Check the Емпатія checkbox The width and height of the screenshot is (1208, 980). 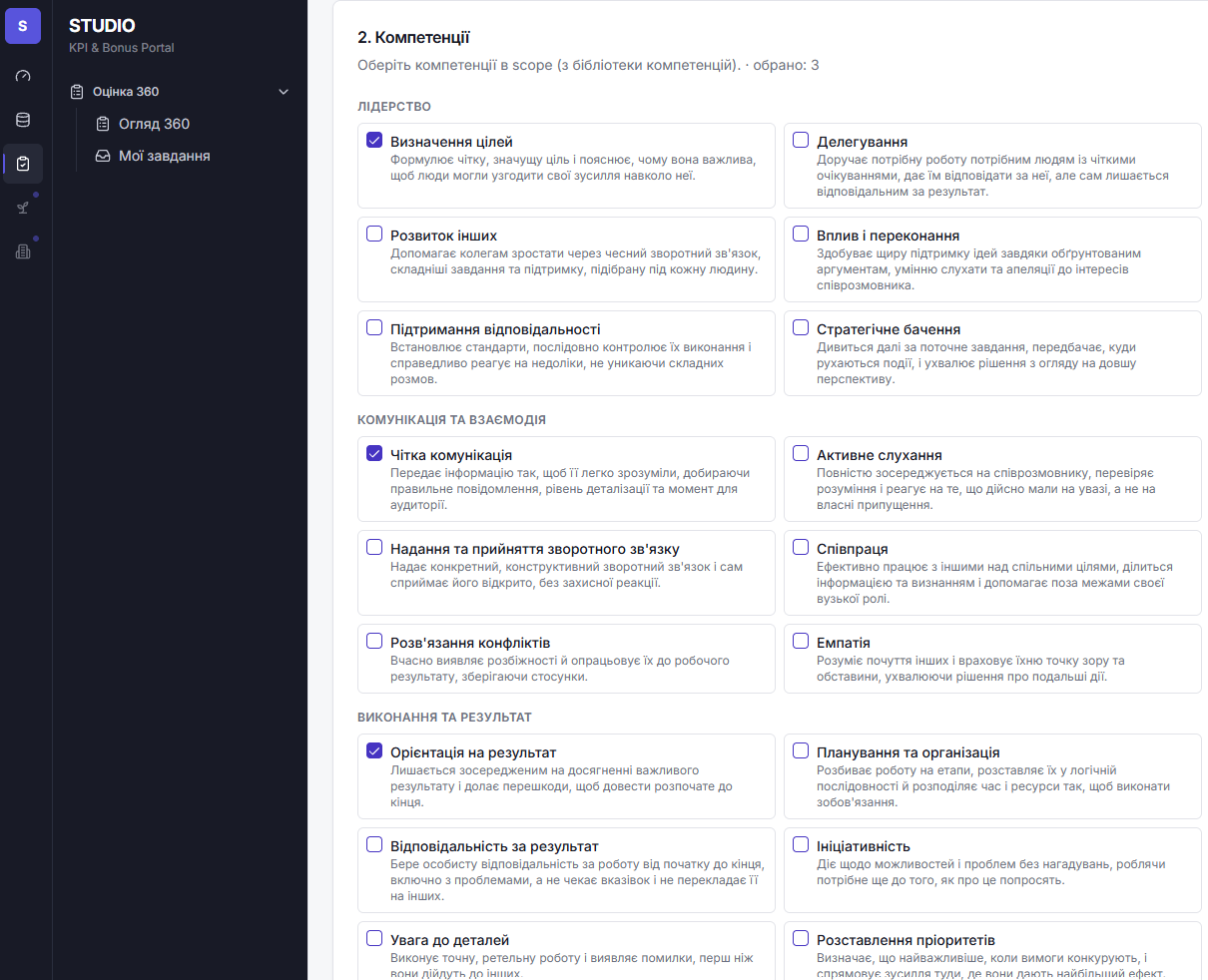[x=801, y=642]
